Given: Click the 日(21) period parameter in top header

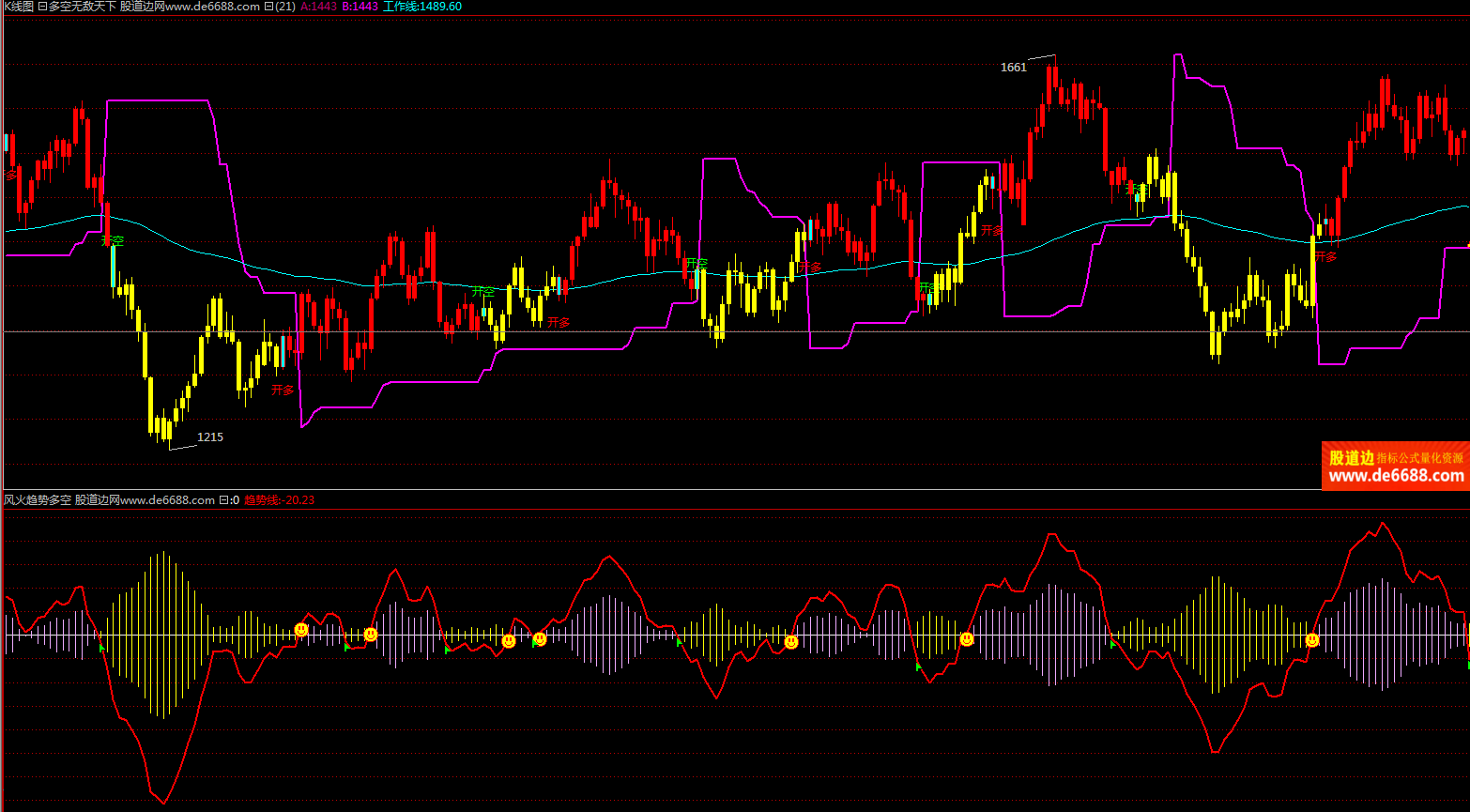Looking at the screenshot, I should pos(279,7).
